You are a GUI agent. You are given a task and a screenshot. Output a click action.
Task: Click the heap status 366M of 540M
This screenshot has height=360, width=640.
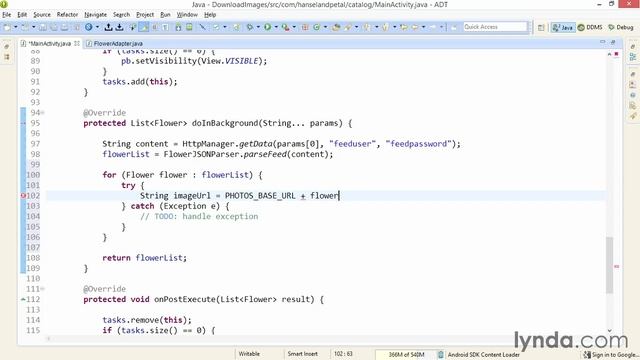click(406, 354)
